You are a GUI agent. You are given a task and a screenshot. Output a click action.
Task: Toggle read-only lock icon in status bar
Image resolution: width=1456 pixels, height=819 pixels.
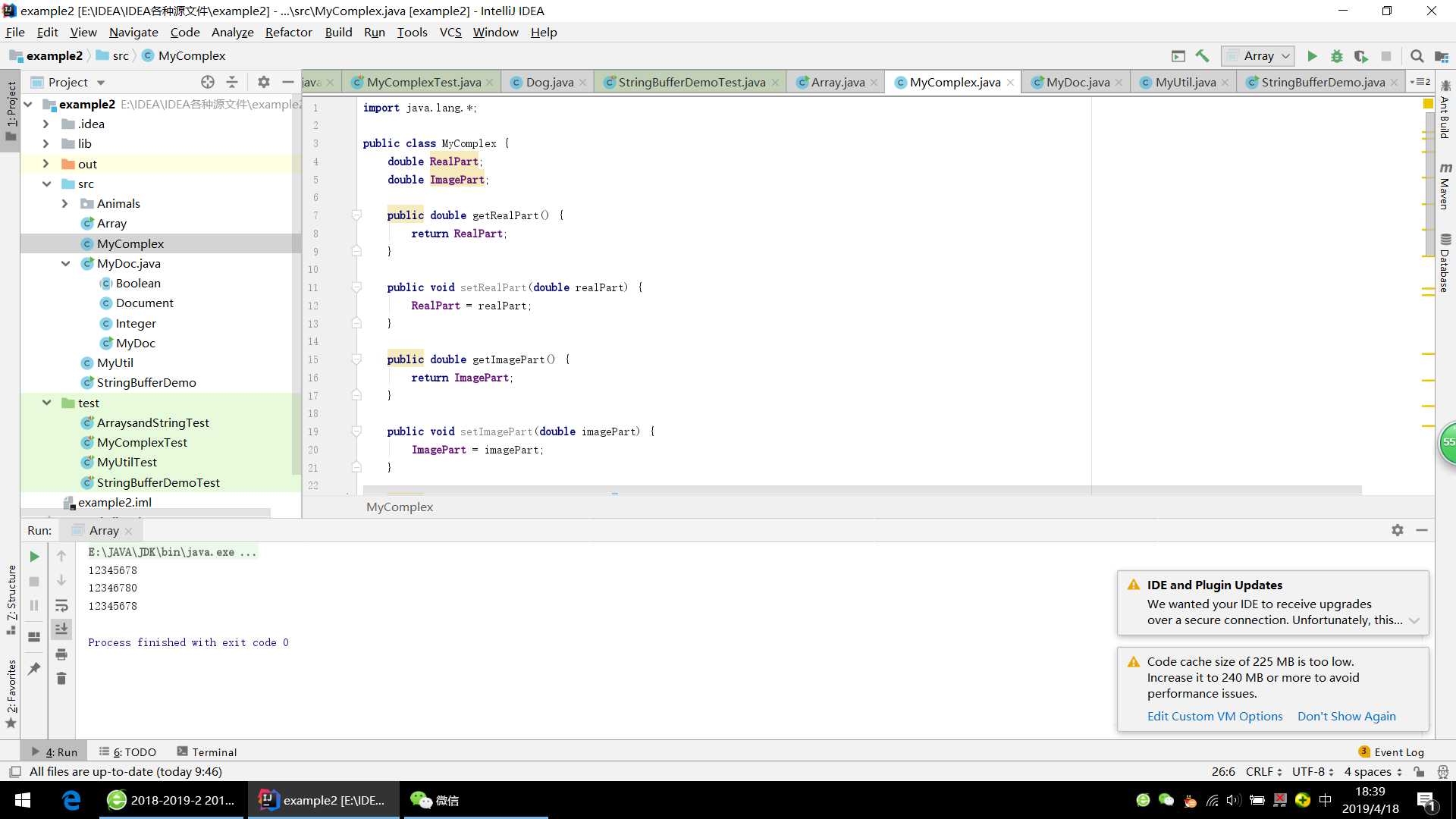tap(1419, 771)
